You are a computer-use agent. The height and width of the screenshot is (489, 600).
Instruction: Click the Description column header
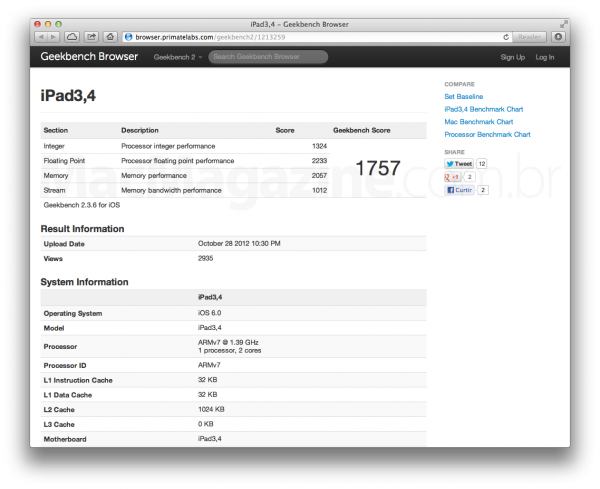tap(140, 130)
